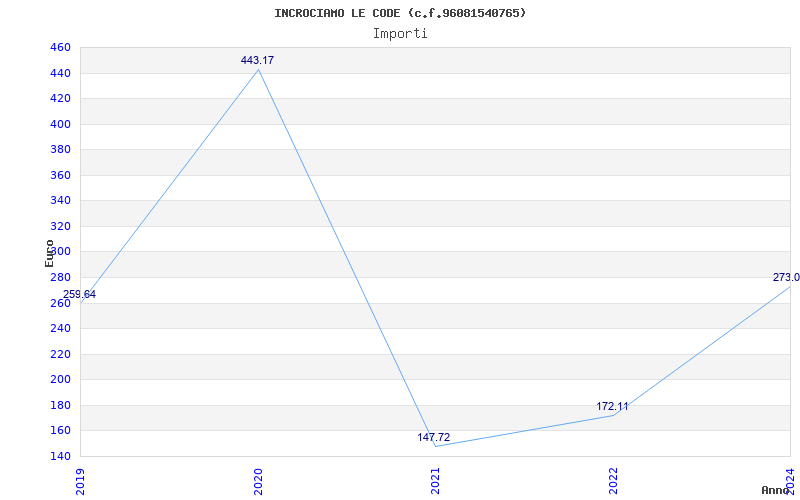The width and height of the screenshot is (800, 500).
Task: Click the 280 y-axis tick label
Action: [60, 278]
